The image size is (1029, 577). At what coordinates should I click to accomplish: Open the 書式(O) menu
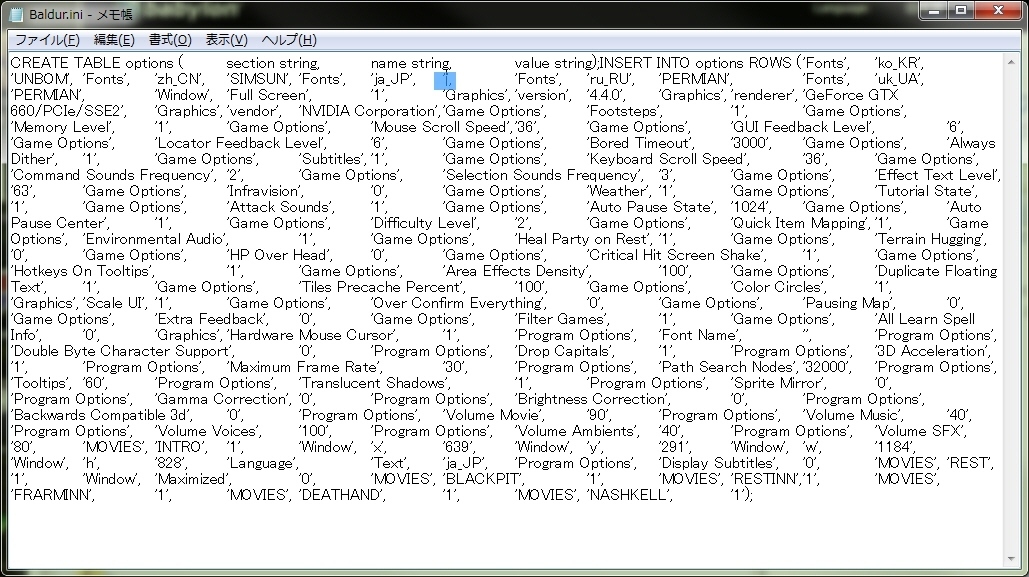169,40
